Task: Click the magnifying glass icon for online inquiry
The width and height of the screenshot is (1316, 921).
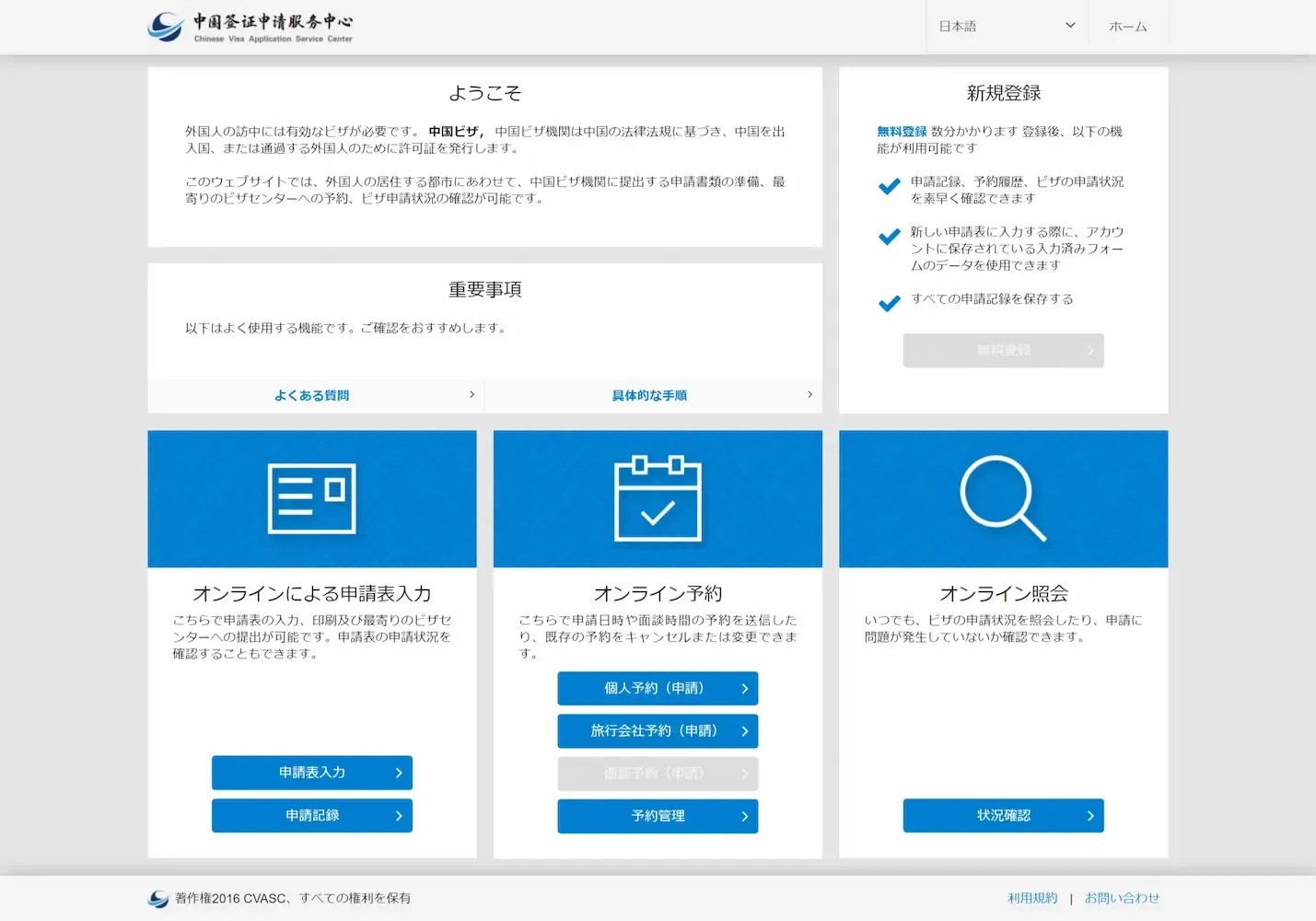Action: 1003,498
